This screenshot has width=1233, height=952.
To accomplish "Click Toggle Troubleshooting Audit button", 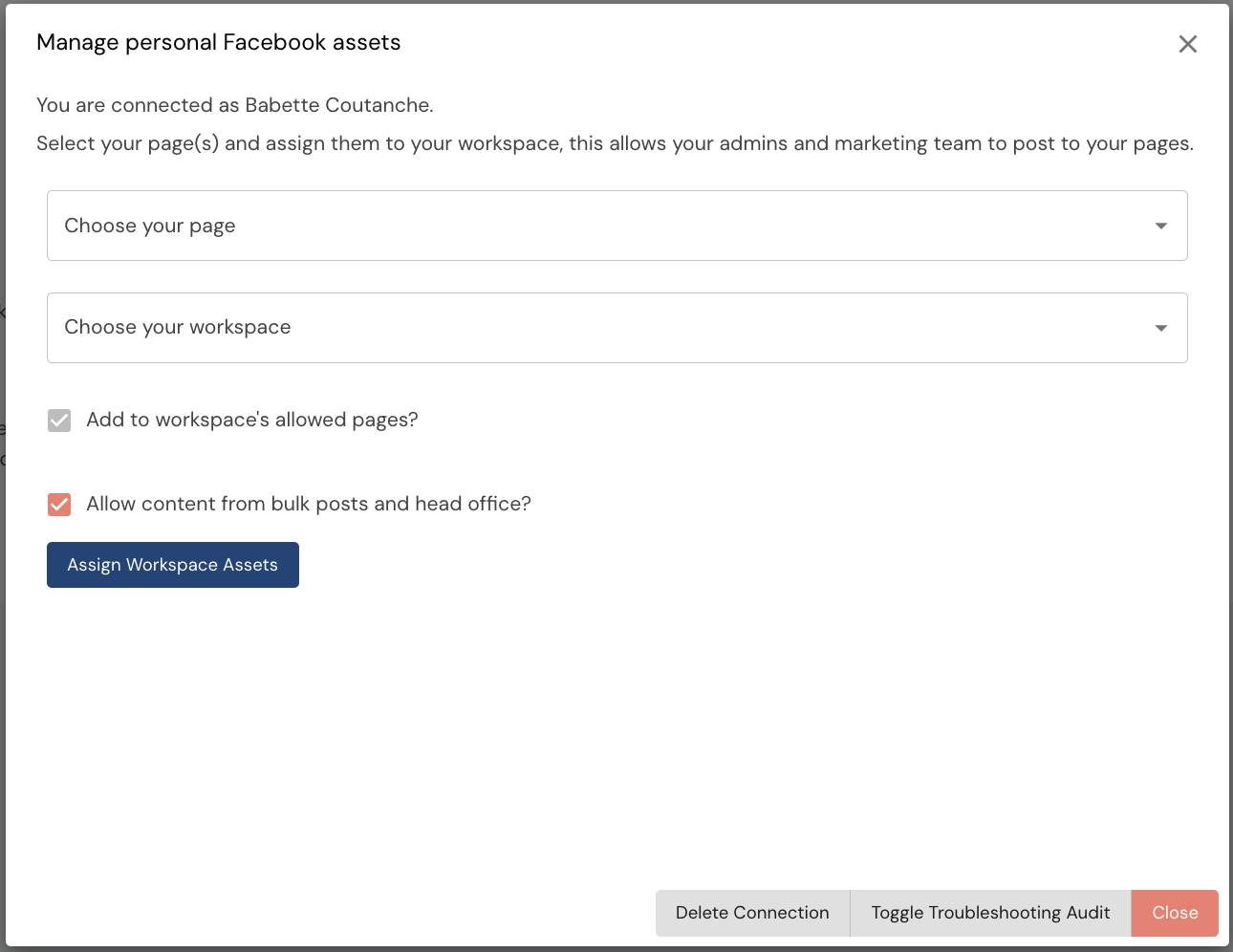I will (x=990, y=913).
